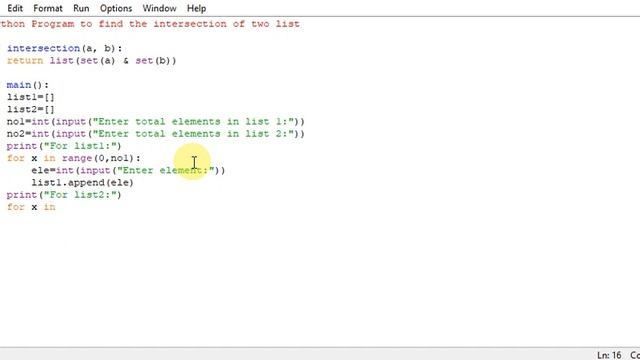Image resolution: width=640 pixels, height=360 pixels.
Task: Click the 'main():' definition line
Action: click(28, 85)
